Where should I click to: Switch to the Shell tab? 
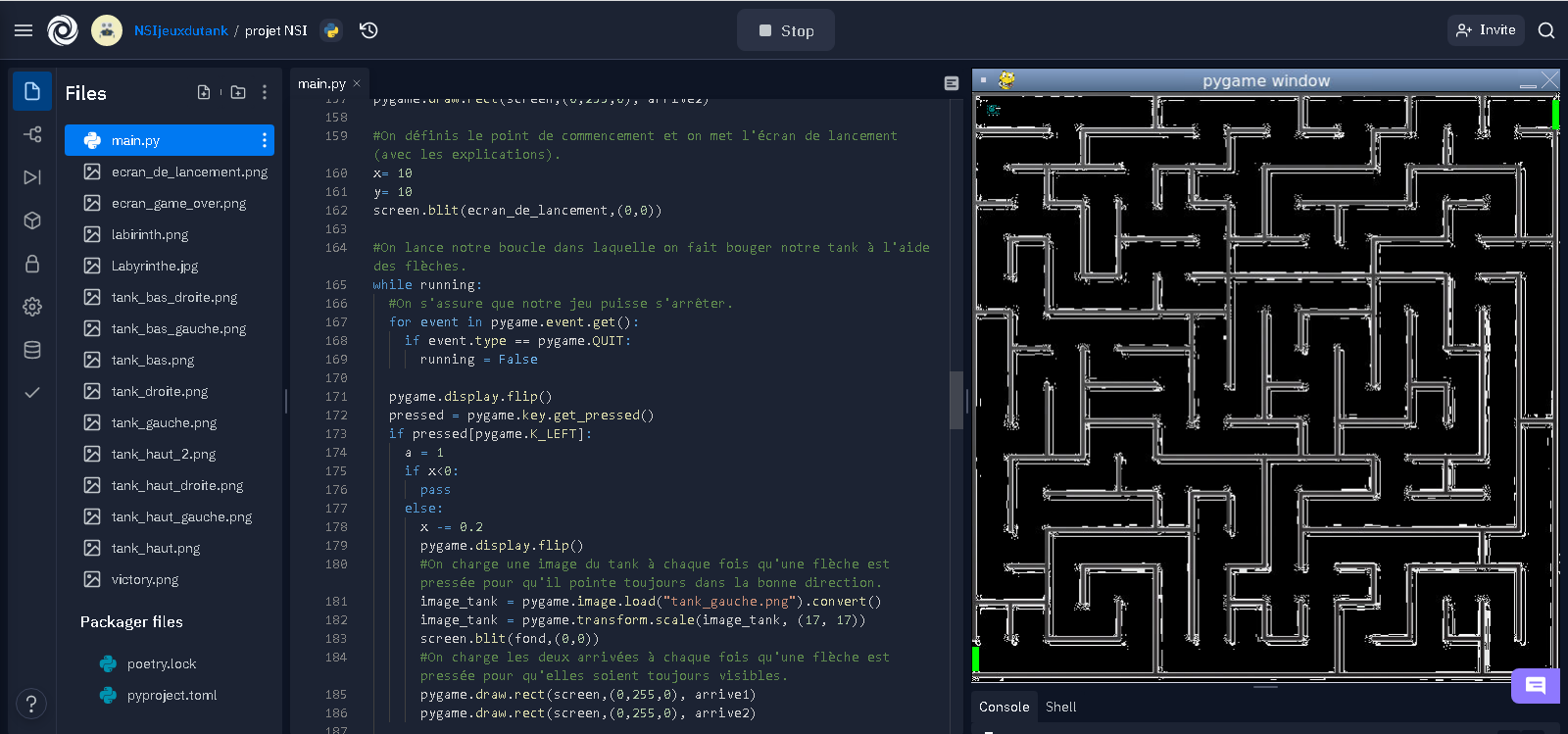tap(1060, 707)
